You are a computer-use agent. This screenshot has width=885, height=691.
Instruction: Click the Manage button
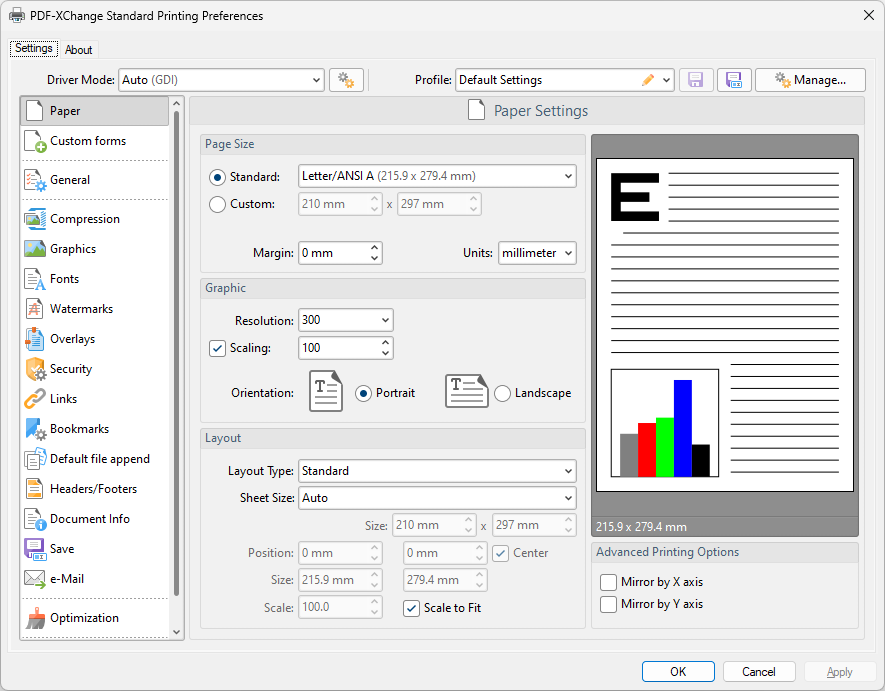pyautogui.click(x=810, y=79)
